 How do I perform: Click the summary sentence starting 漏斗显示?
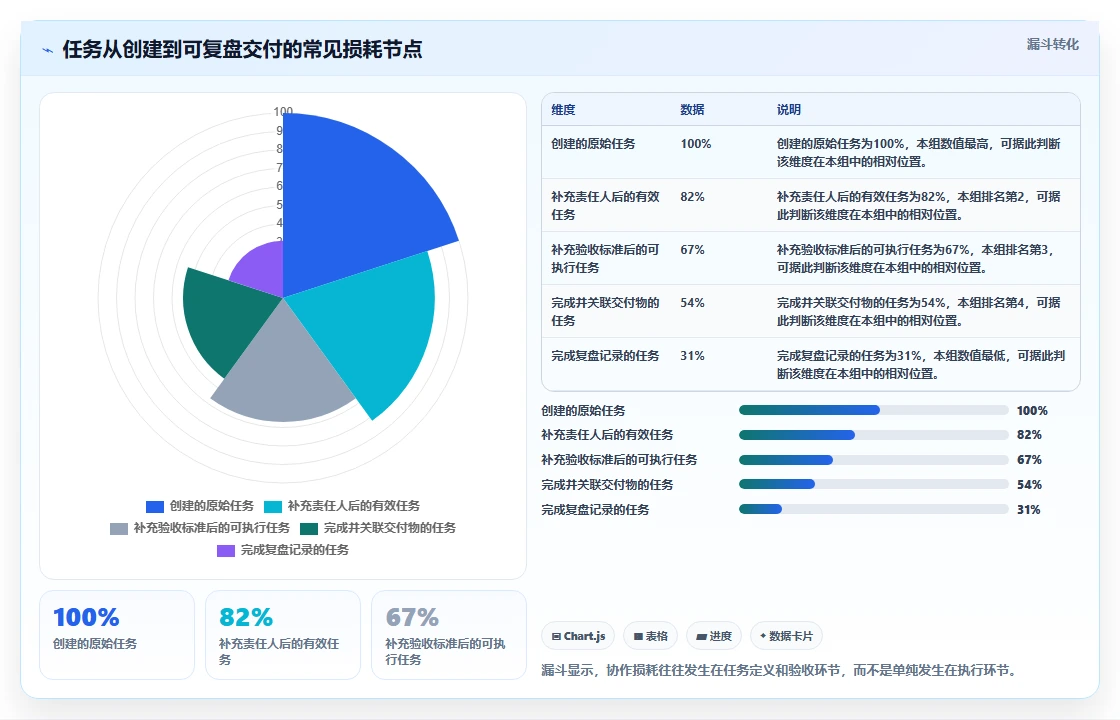tap(781, 670)
